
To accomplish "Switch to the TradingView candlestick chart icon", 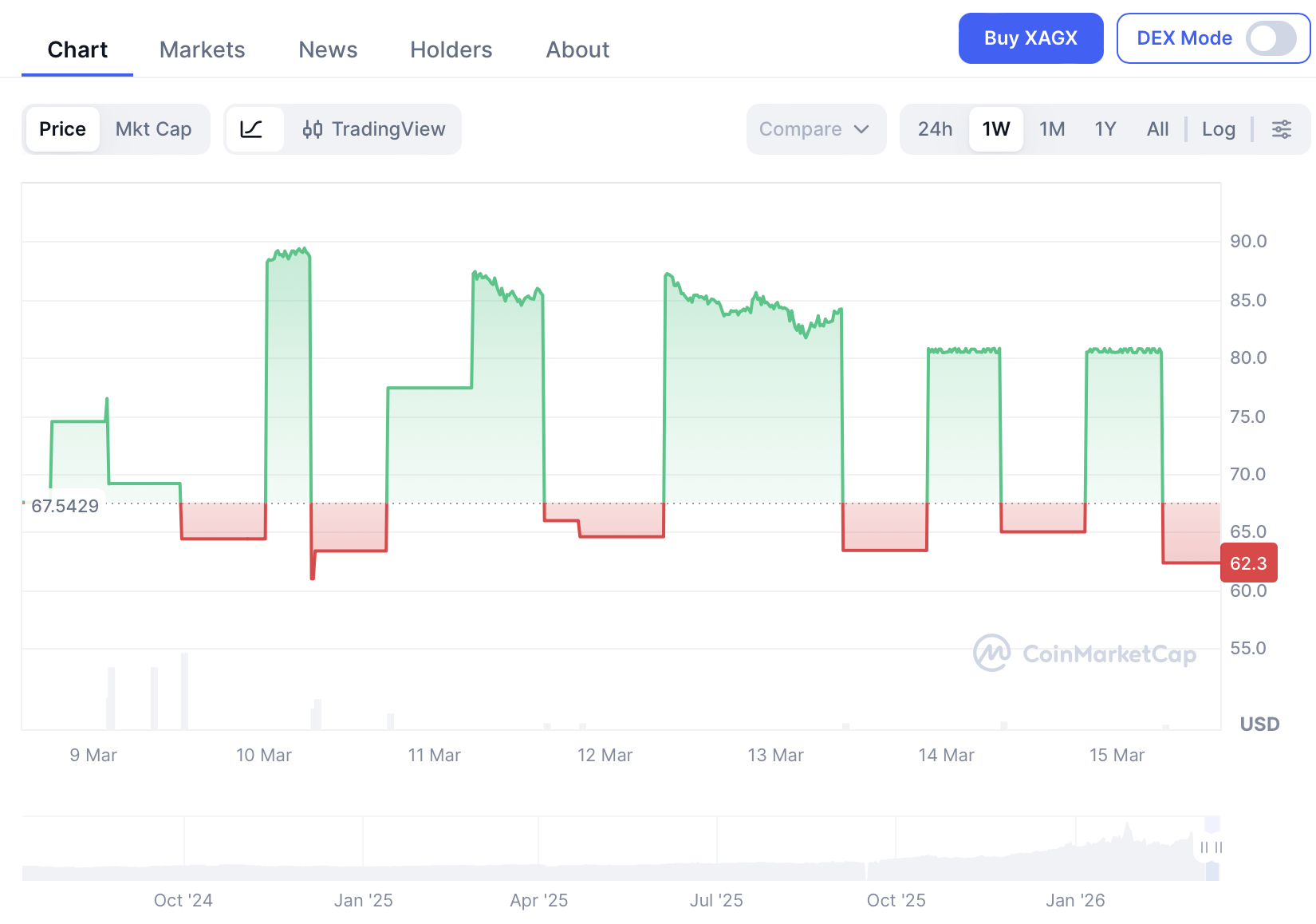I will [373, 128].
